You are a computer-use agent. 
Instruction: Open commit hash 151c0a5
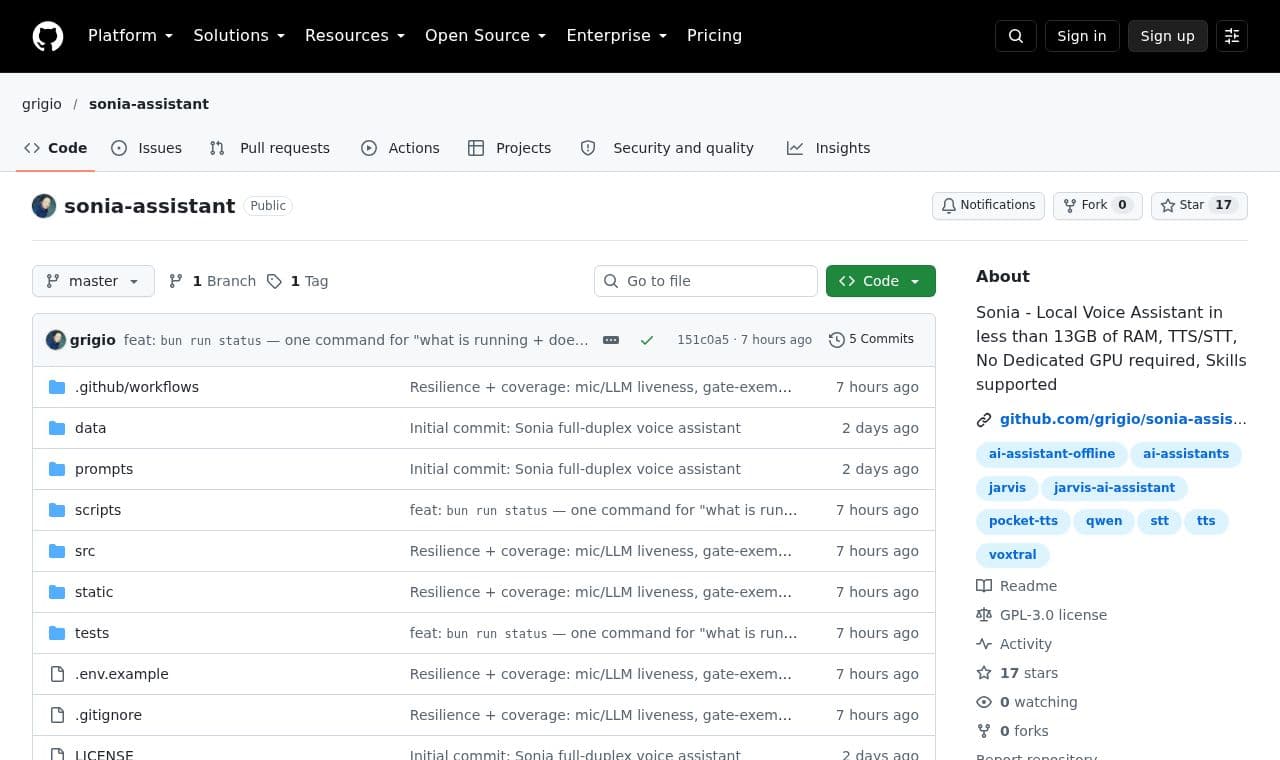703,340
